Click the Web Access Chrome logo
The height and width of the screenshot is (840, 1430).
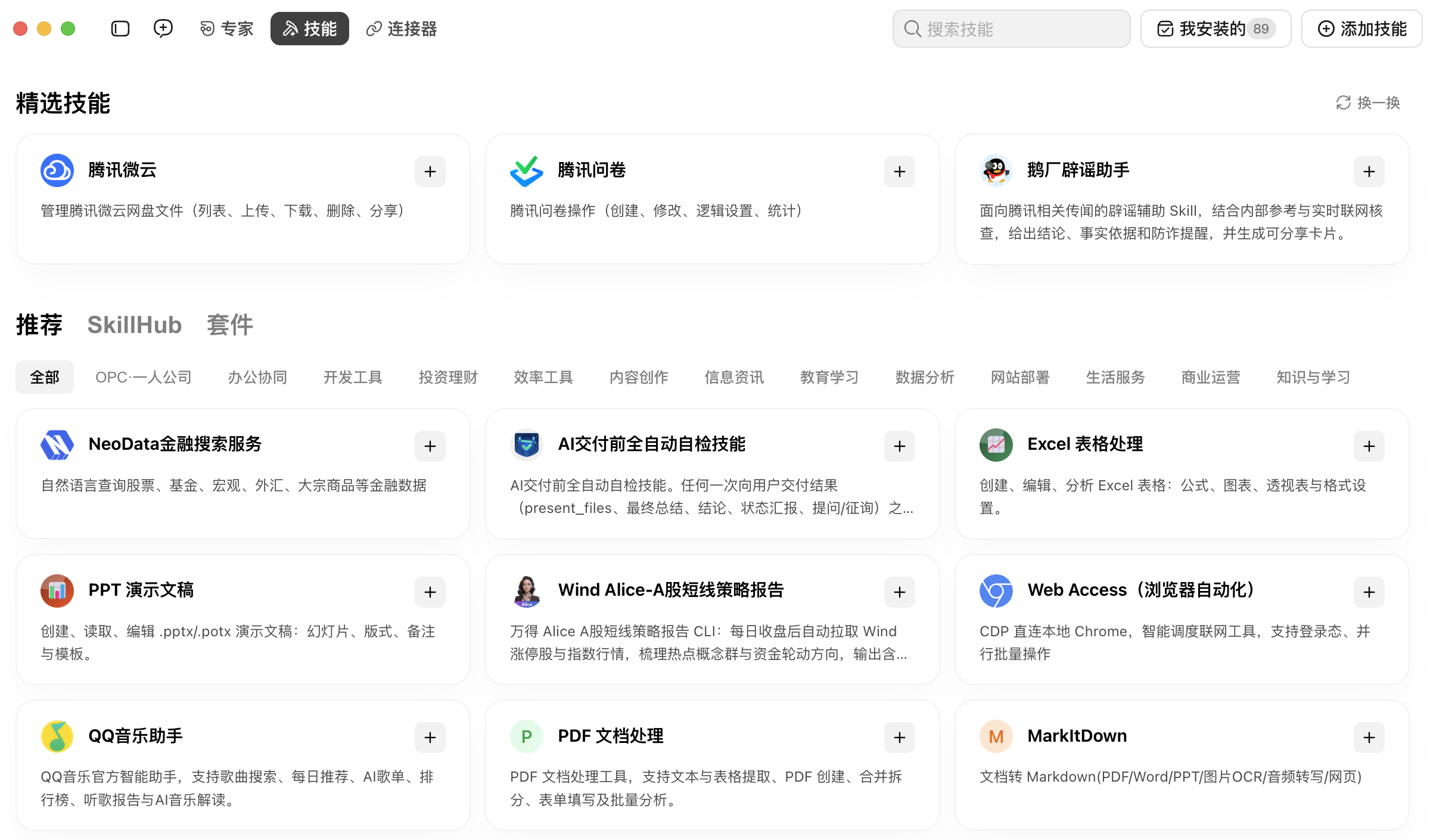tap(996, 591)
